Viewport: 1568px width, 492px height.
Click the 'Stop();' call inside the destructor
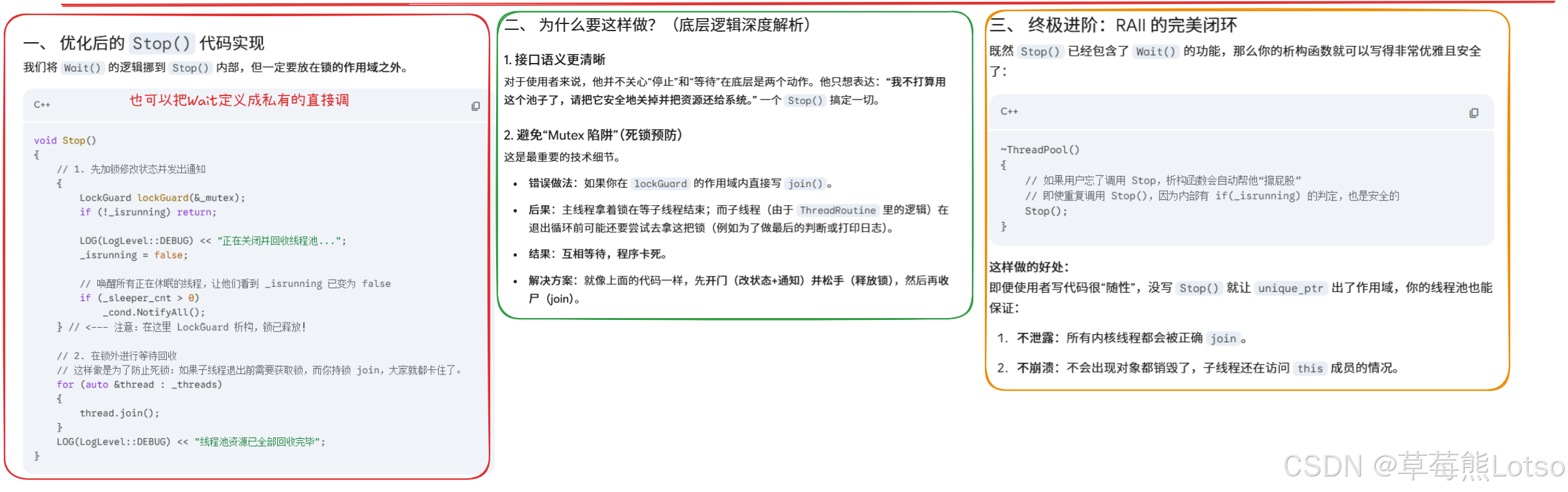(x=1046, y=211)
